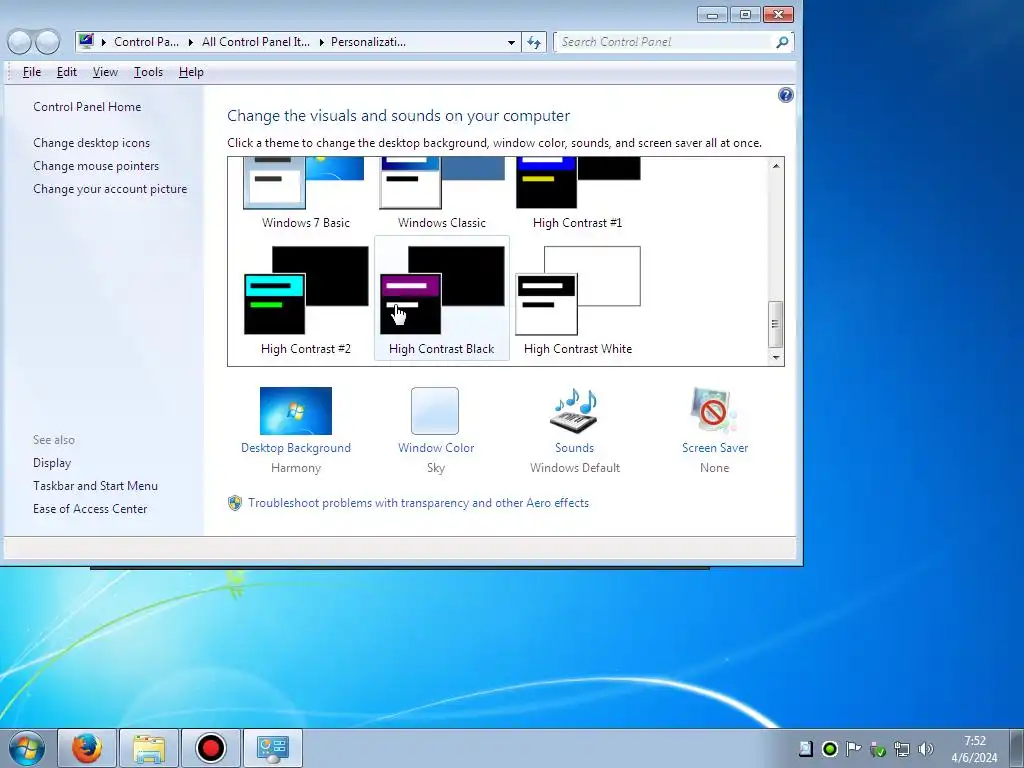The image size is (1024, 768).
Task: Click the theme list scroll down arrow
Action: pyautogui.click(x=776, y=357)
